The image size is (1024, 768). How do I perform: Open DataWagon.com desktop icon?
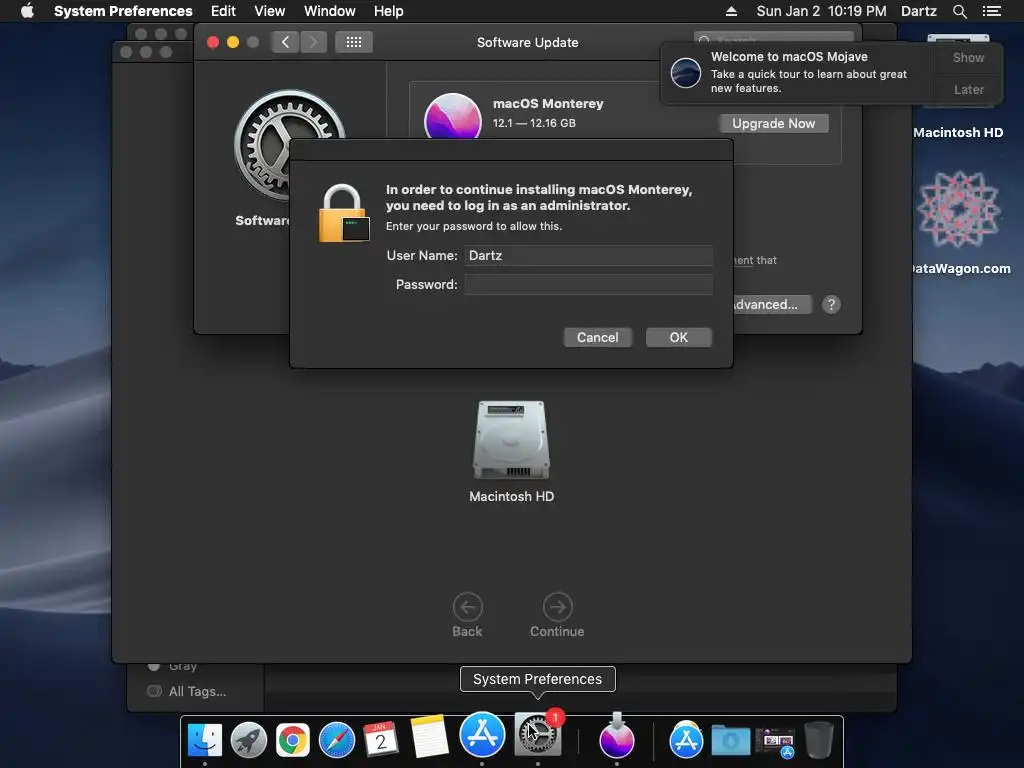point(959,210)
